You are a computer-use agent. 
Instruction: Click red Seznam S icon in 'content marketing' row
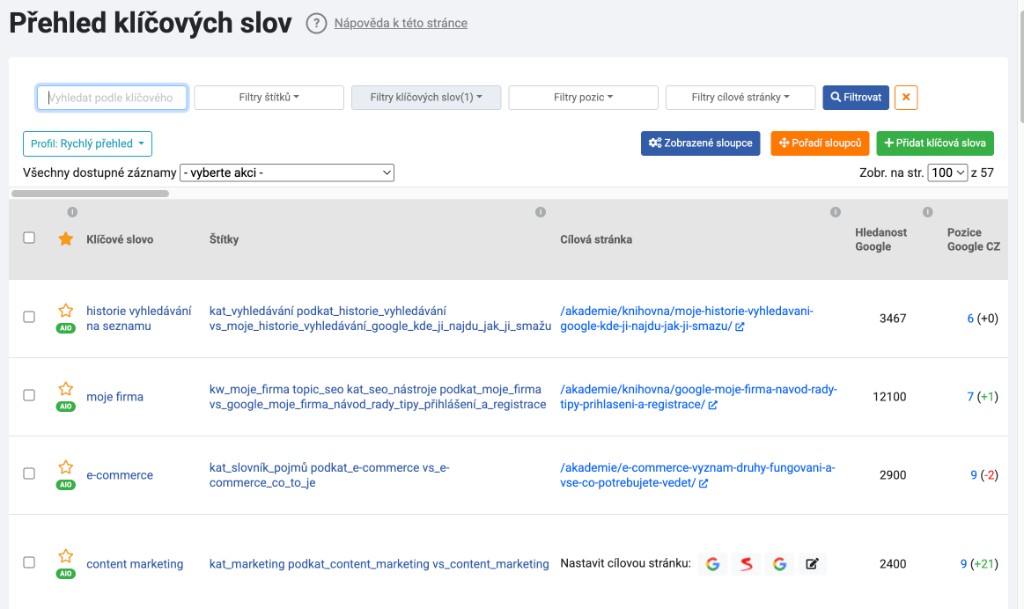coord(746,564)
